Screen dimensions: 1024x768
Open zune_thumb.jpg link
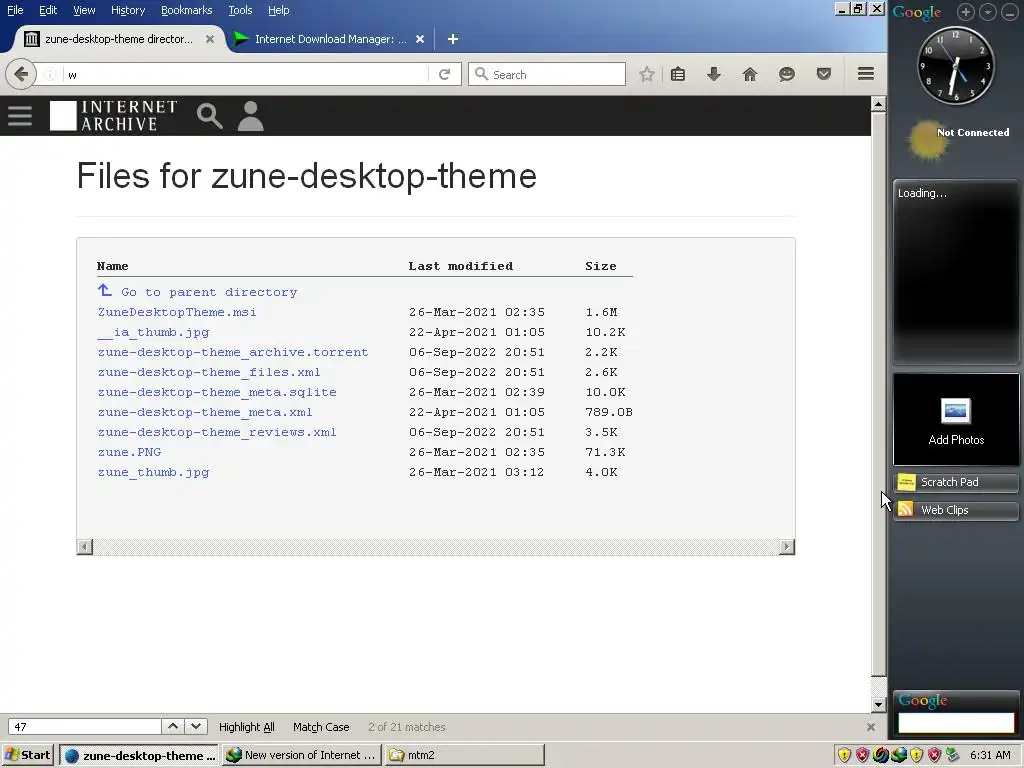[153, 472]
